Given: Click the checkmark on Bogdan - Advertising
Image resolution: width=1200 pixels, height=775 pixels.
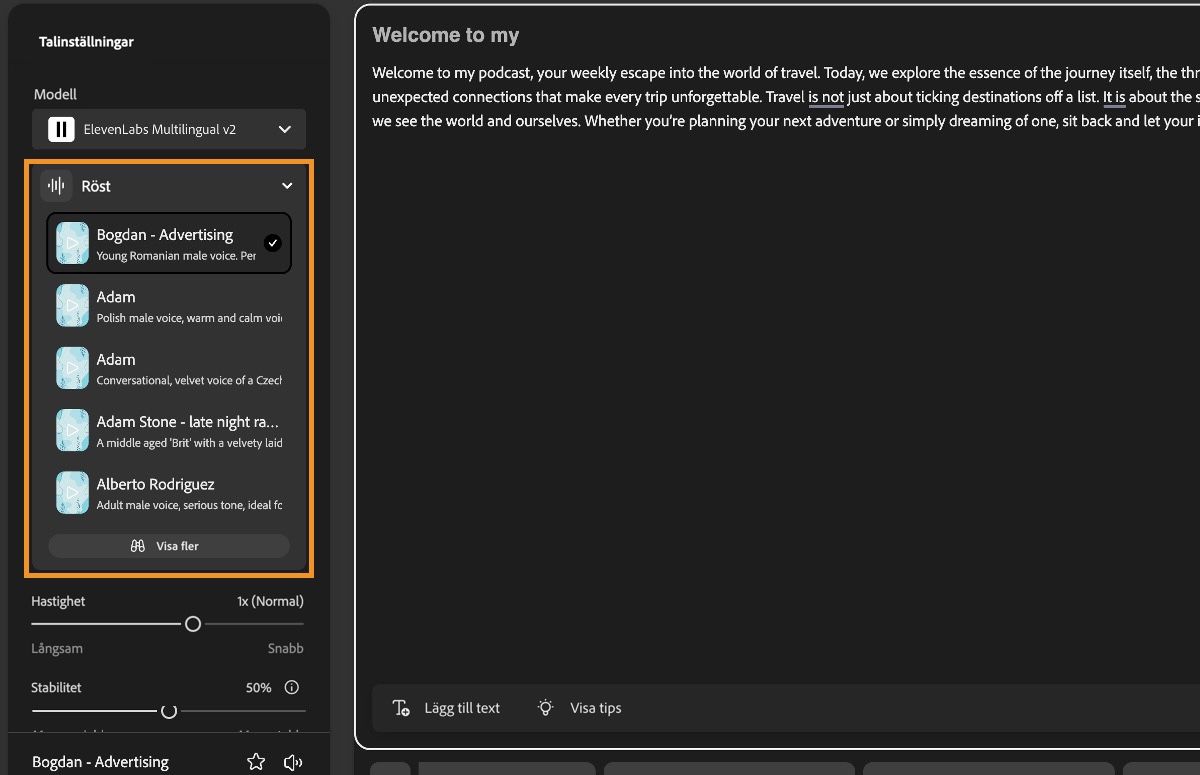Looking at the screenshot, I should point(272,243).
